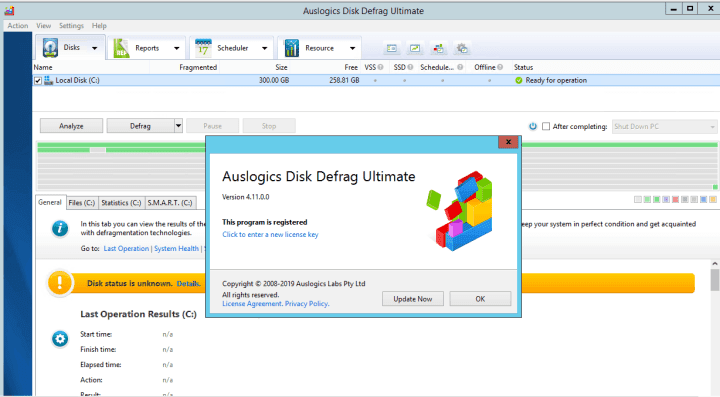This screenshot has width=720, height=397.
Task: Switch to the General tab
Action: (x=50, y=202)
